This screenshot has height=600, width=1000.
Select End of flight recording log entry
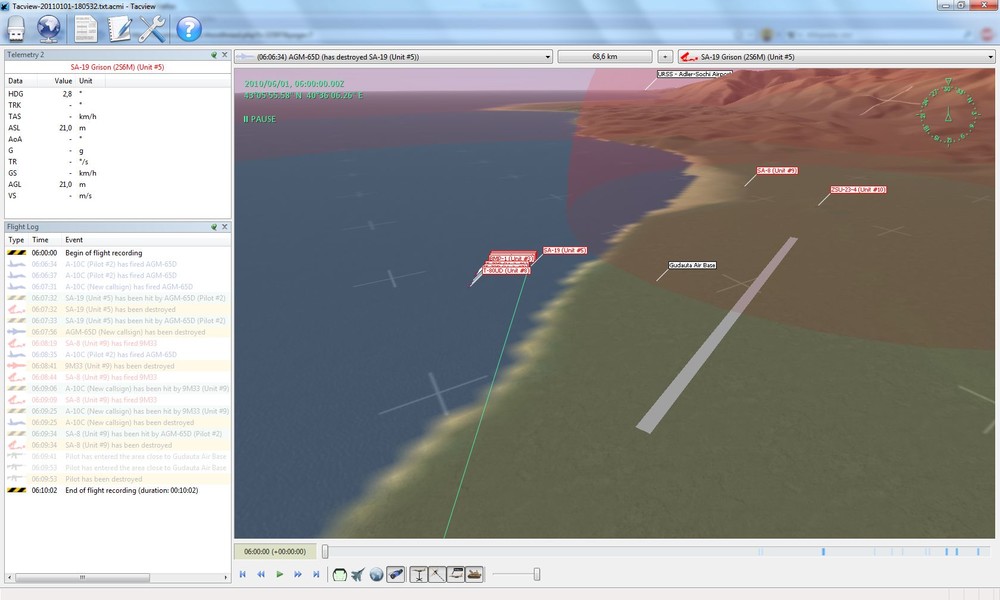(x=118, y=490)
